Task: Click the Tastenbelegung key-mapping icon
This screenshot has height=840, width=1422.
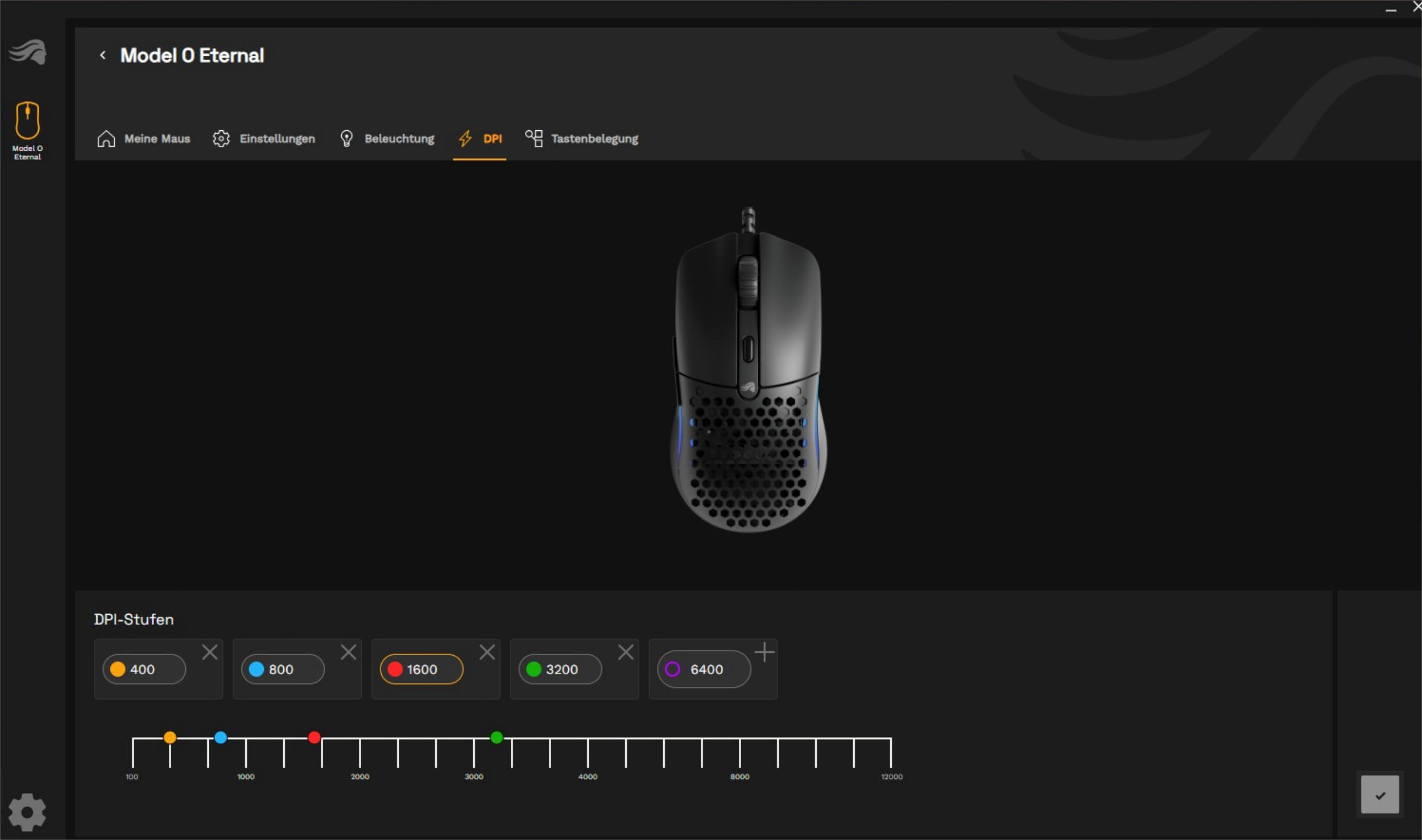Action: 534,139
